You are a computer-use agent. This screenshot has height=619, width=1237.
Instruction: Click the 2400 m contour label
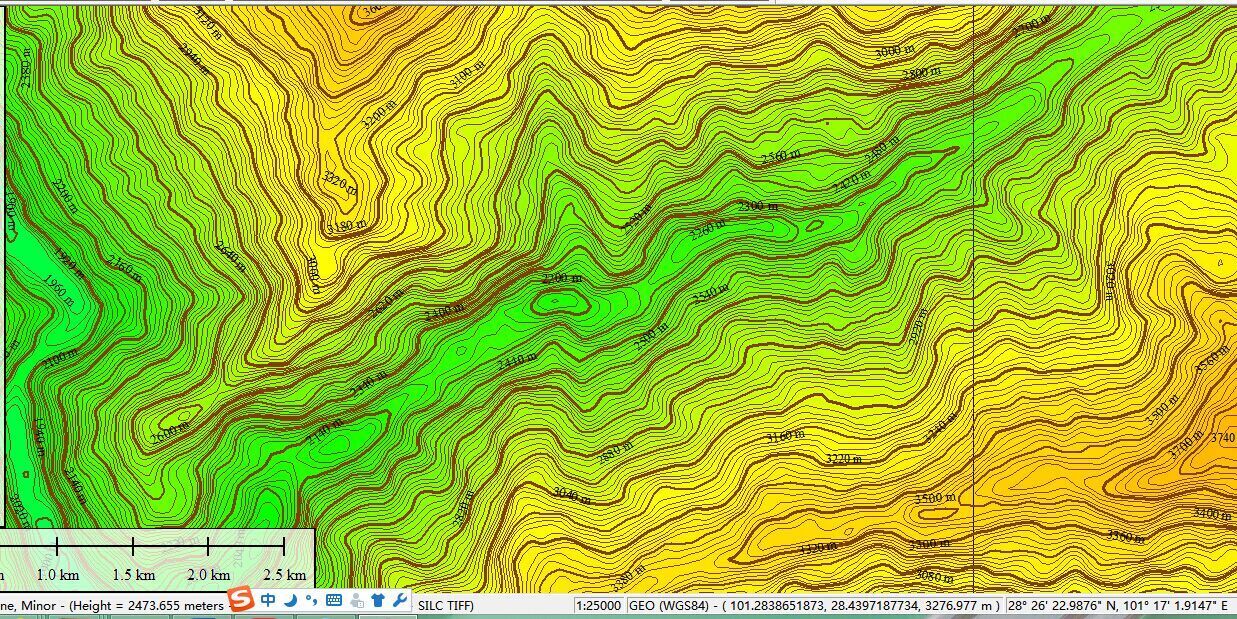point(444,314)
